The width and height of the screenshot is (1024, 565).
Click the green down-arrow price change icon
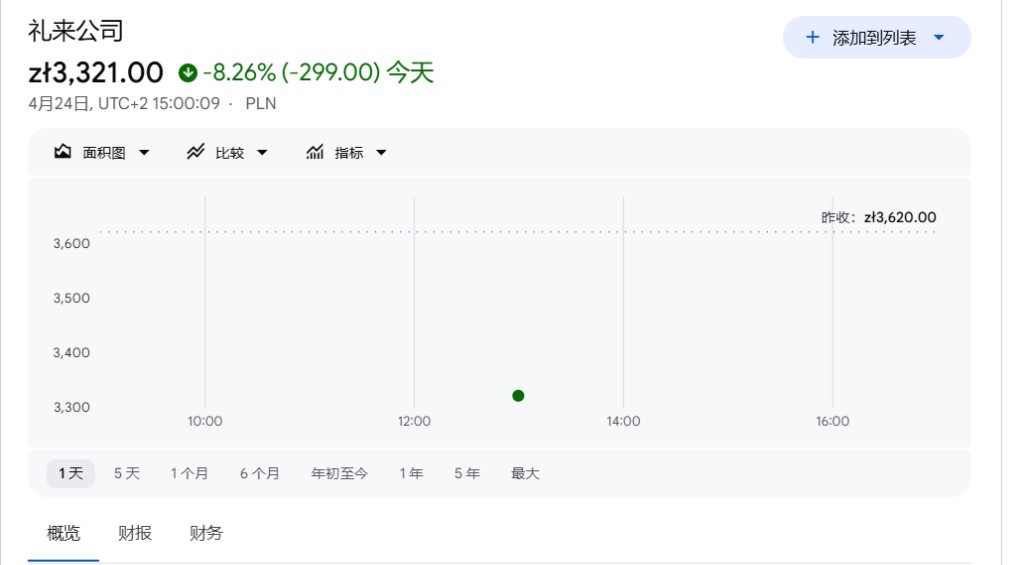[x=188, y=73]
